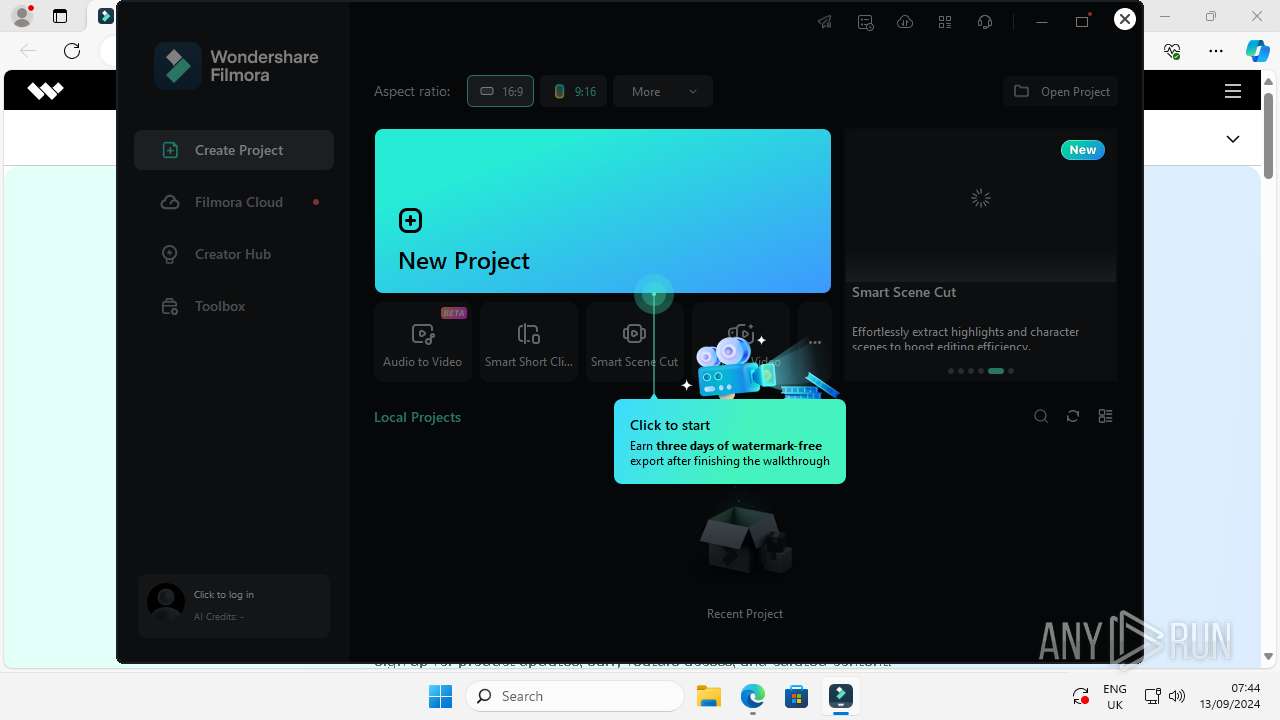
Task: Click the Click to start walkthrough tooltip
Action: pyautogui.click(x=730, y=442)
